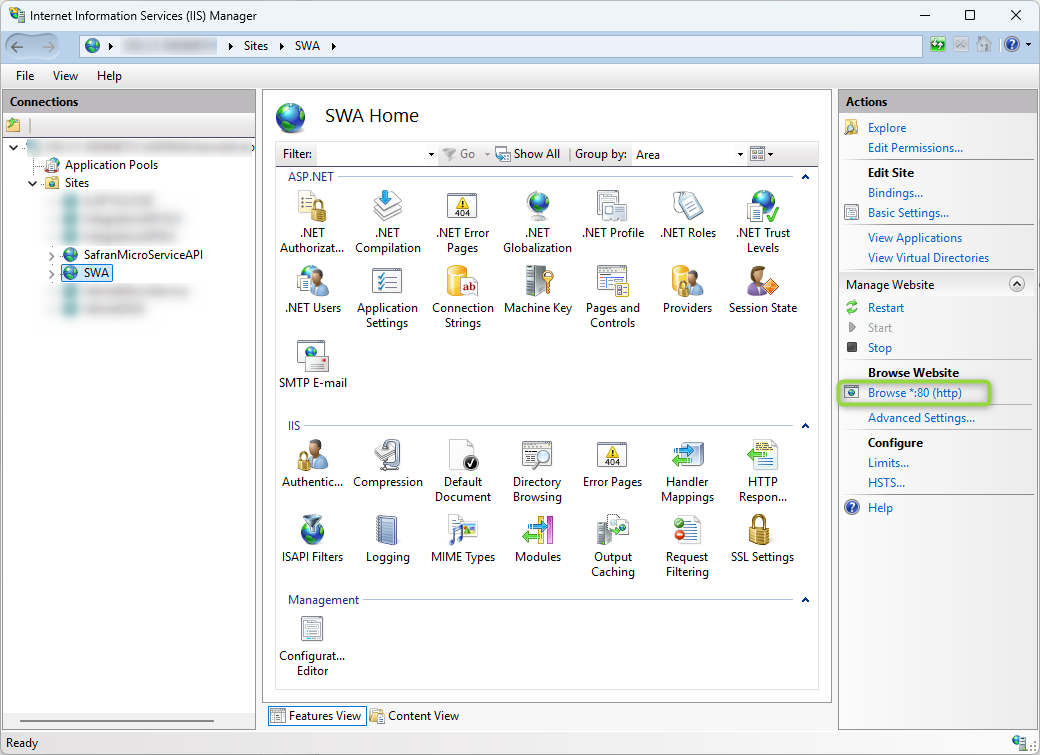This screenshot has height=755, width=1040.
Task: Open Handler Mappings feature
Action: (x=687, y=471)
